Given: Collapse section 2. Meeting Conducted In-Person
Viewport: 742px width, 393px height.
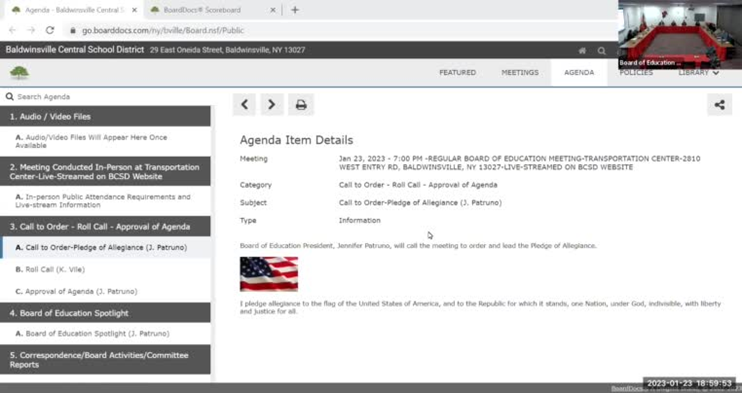Looking at the screenshot, I should pos(105,171).
